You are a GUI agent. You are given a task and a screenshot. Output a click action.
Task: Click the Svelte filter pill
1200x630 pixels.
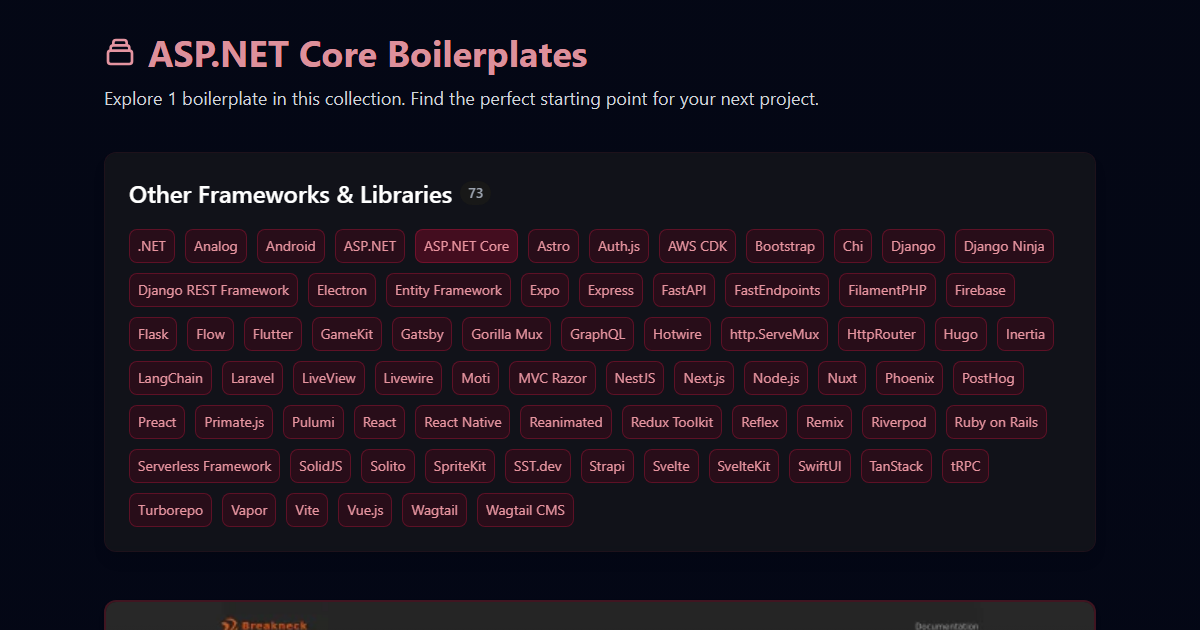coord(671,465)
